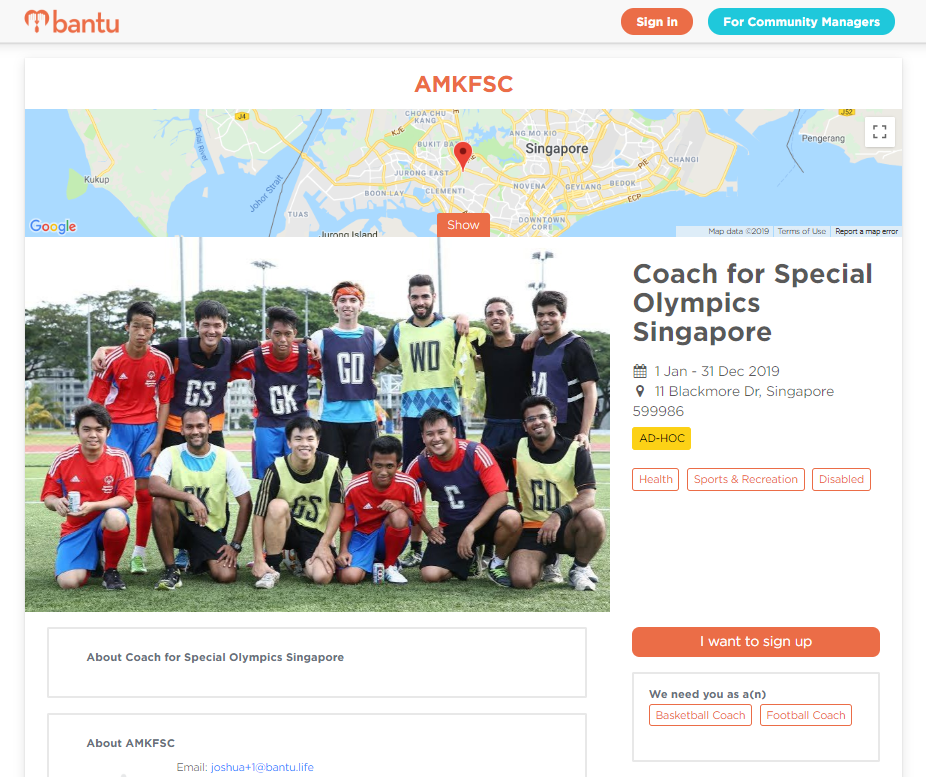Click the Show button on the map
This screenshot has height=777, width=926.
coord(463,225)
